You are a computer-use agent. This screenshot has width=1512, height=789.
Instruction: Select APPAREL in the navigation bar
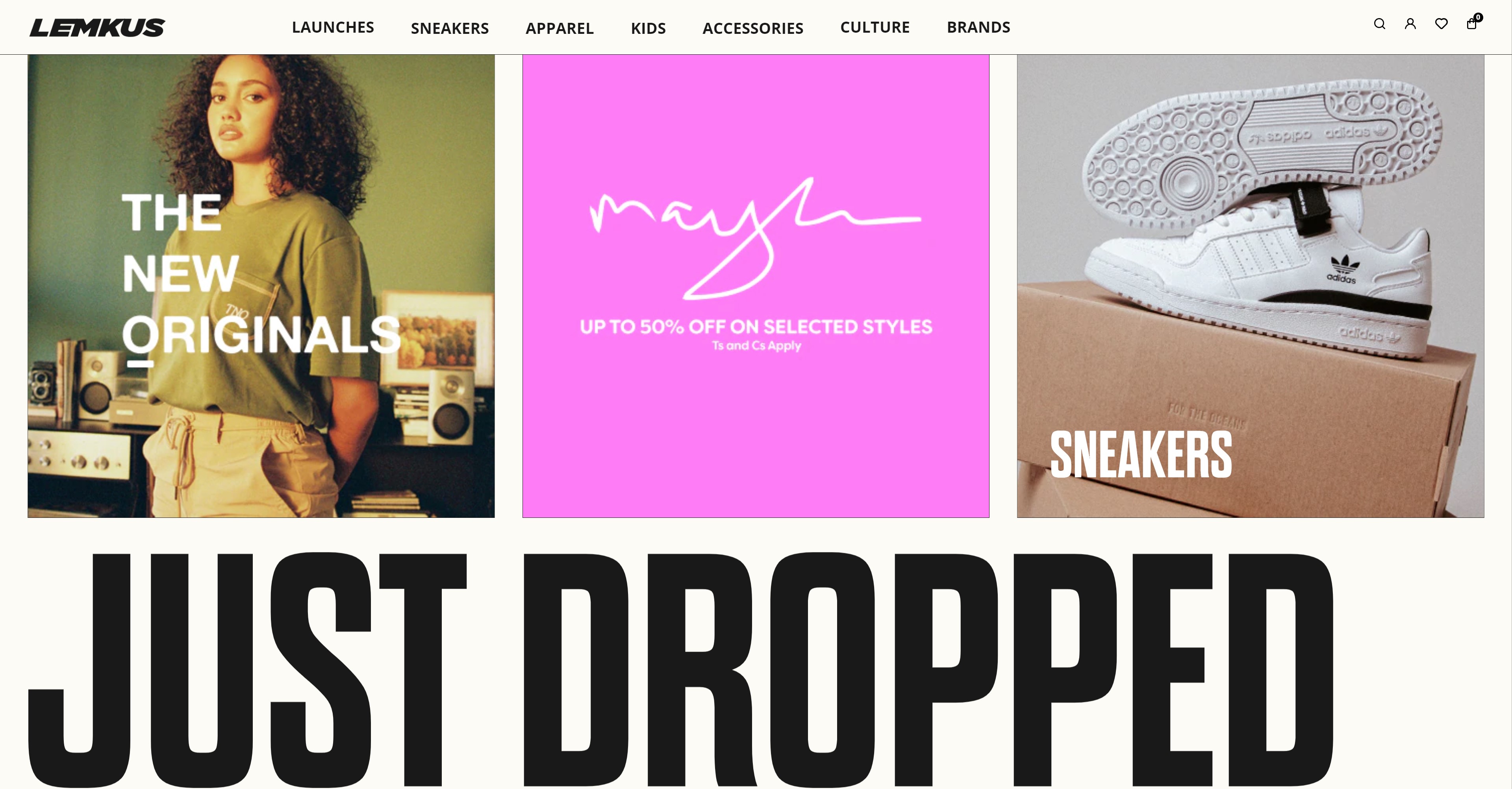tap(560, 28)
